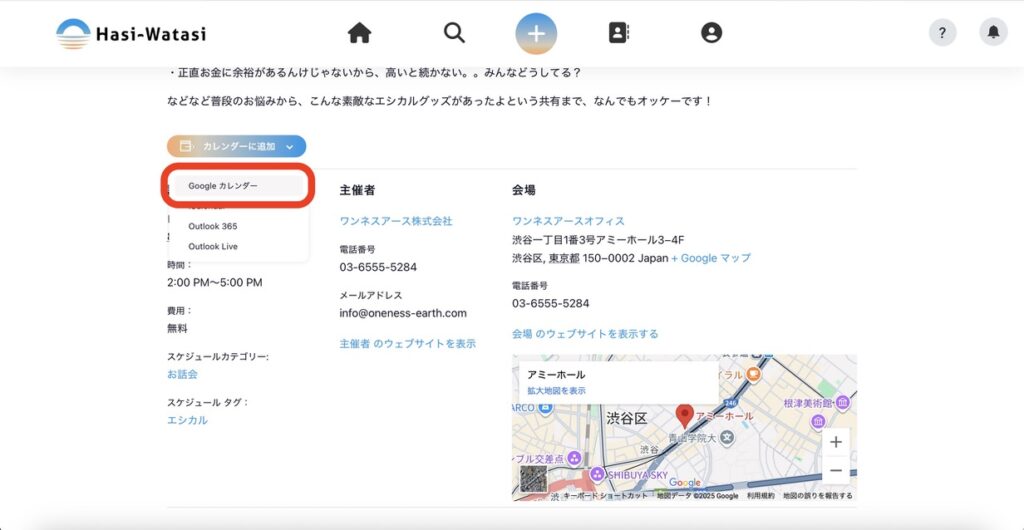Image resolution: width=1024 pixels, height=530 pixels.
Task: Open the notifications bell icon
Action: [993, 33]
